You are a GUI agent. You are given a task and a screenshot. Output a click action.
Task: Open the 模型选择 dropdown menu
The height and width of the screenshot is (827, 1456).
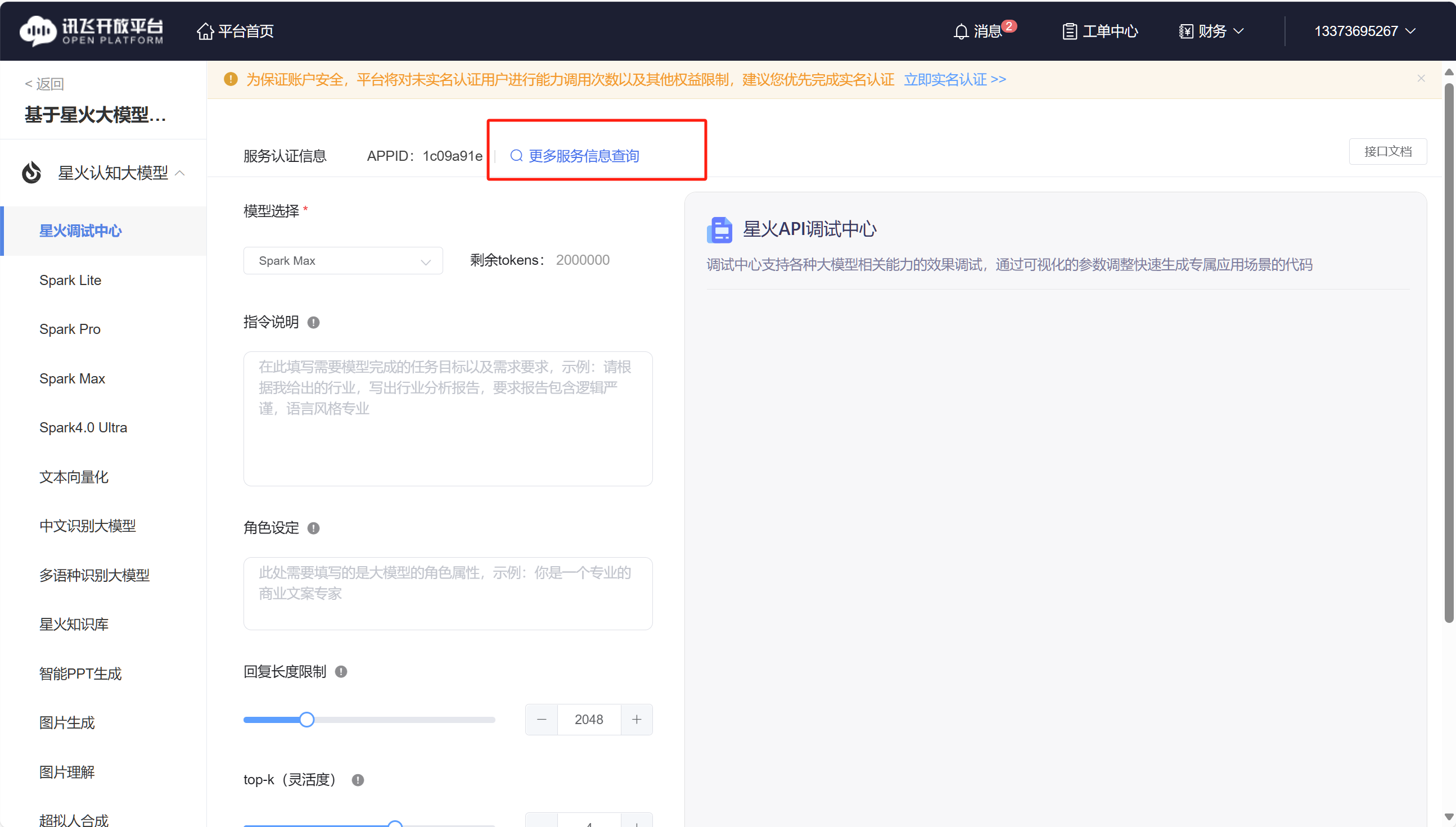pyautogui.click(x=340, y=260)
